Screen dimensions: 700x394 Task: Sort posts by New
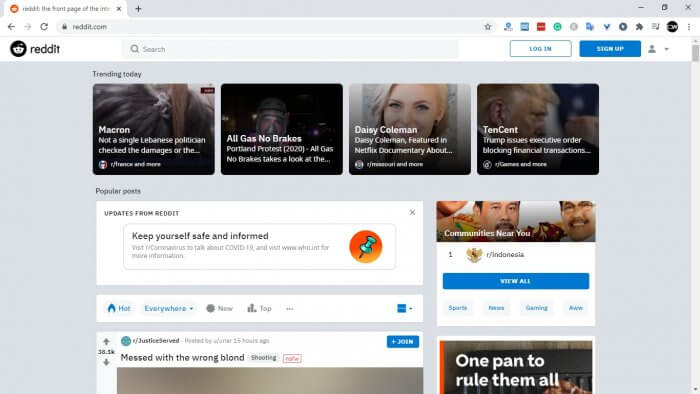coord(219,308)
